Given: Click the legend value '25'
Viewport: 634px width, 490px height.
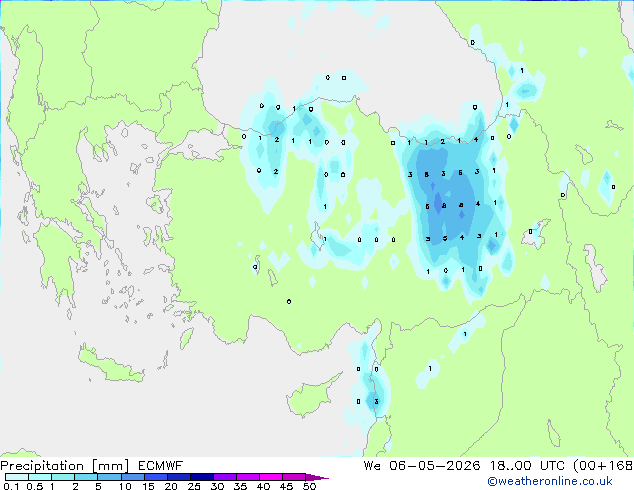Looking at the screenshot, I should point(194,486).
